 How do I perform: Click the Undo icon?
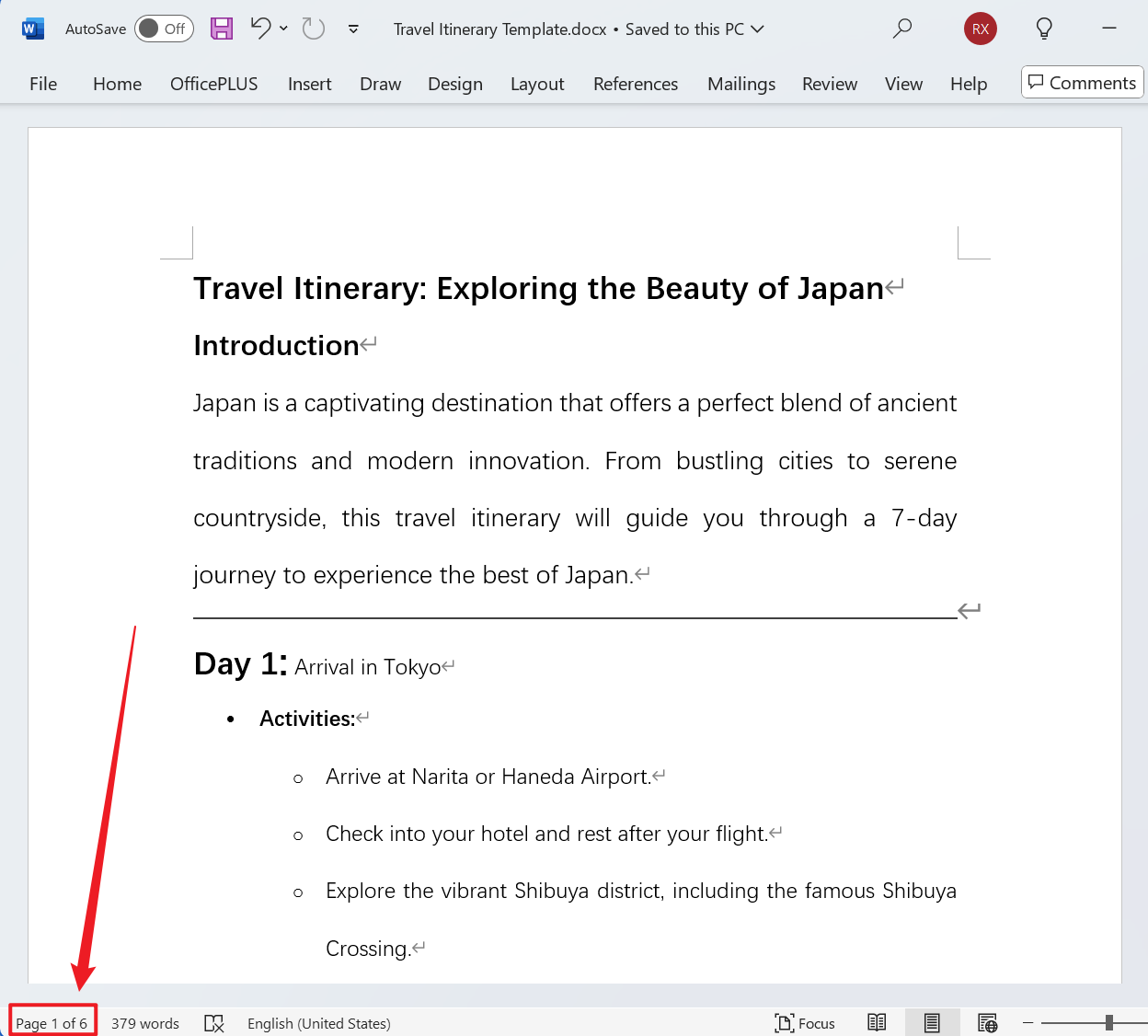[260, 29]
